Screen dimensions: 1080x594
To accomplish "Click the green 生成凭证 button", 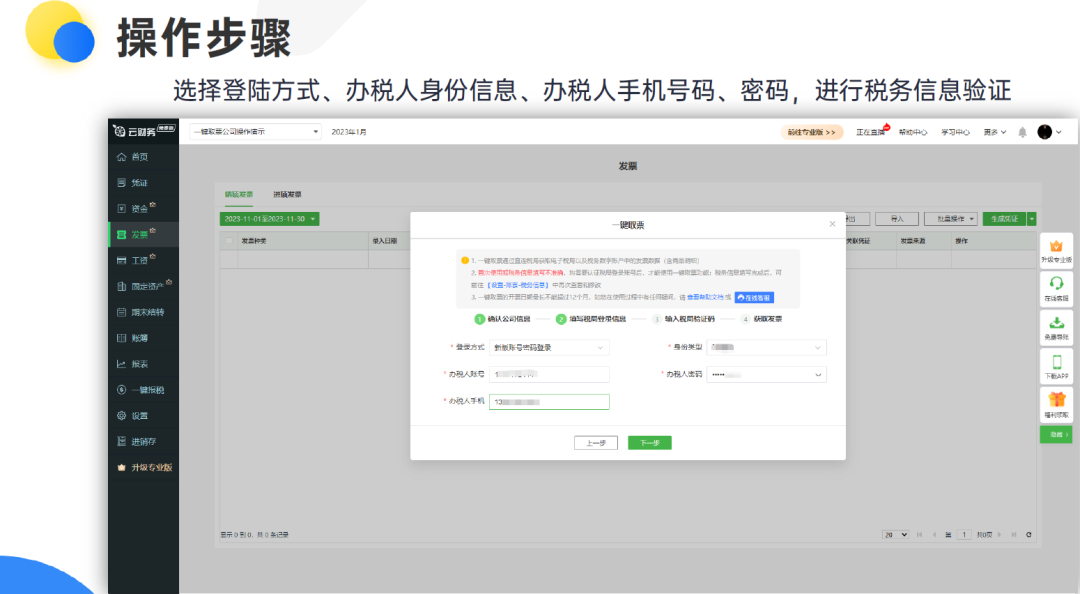I will point(1004,219).
